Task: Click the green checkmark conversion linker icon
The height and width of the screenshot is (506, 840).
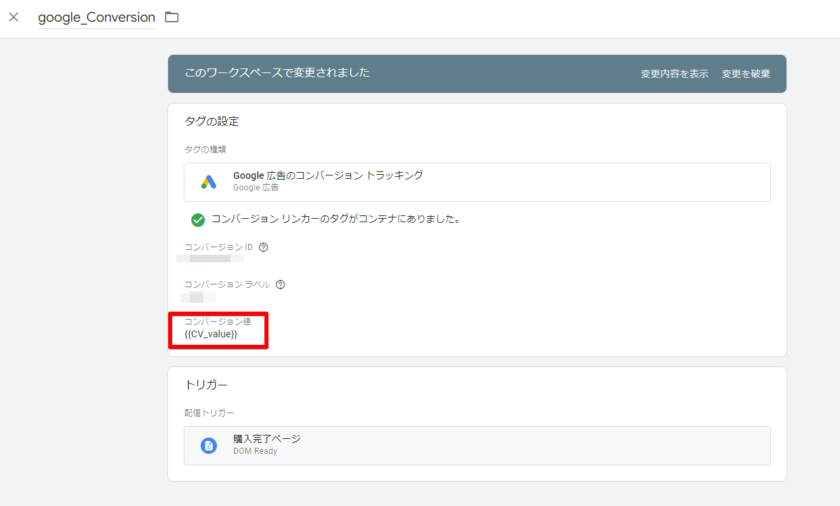Action: pyautogui.click(x=198, y=219)
